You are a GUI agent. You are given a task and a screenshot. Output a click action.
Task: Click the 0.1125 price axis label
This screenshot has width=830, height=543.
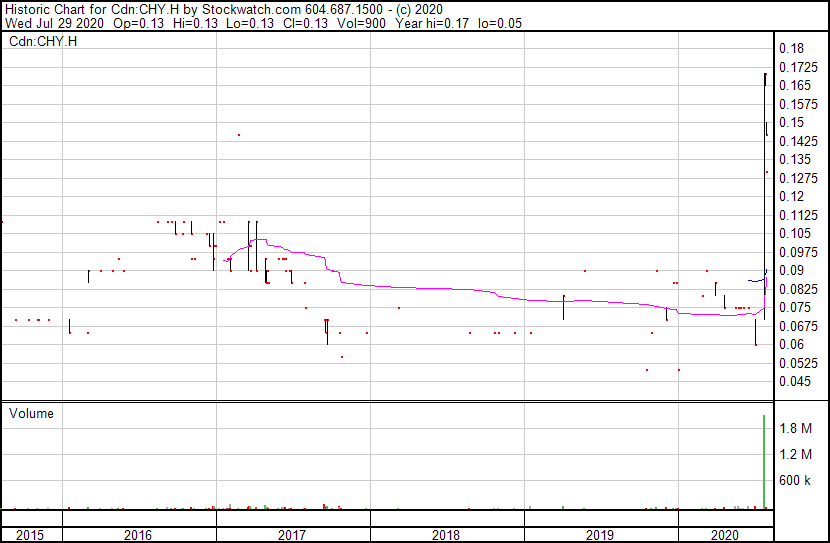coord(798,215)
